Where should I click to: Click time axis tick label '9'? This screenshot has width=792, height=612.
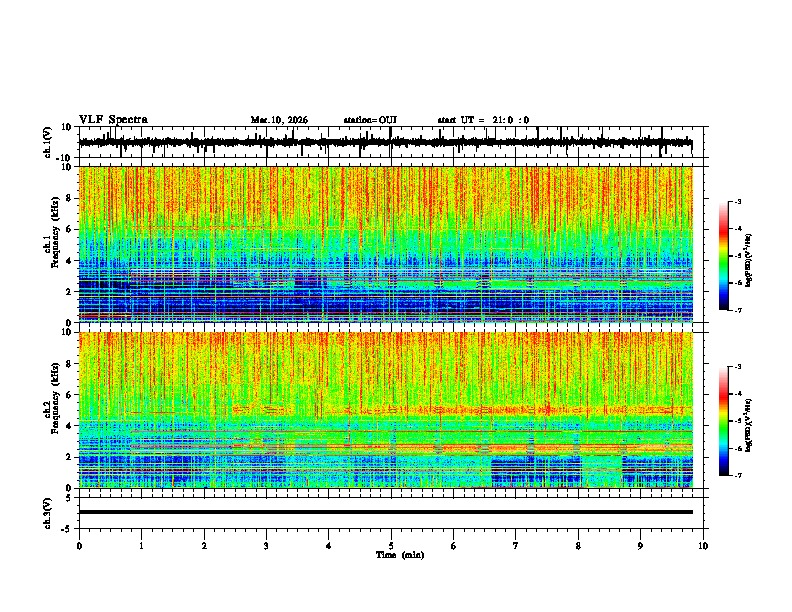click(x=640, y=546)
